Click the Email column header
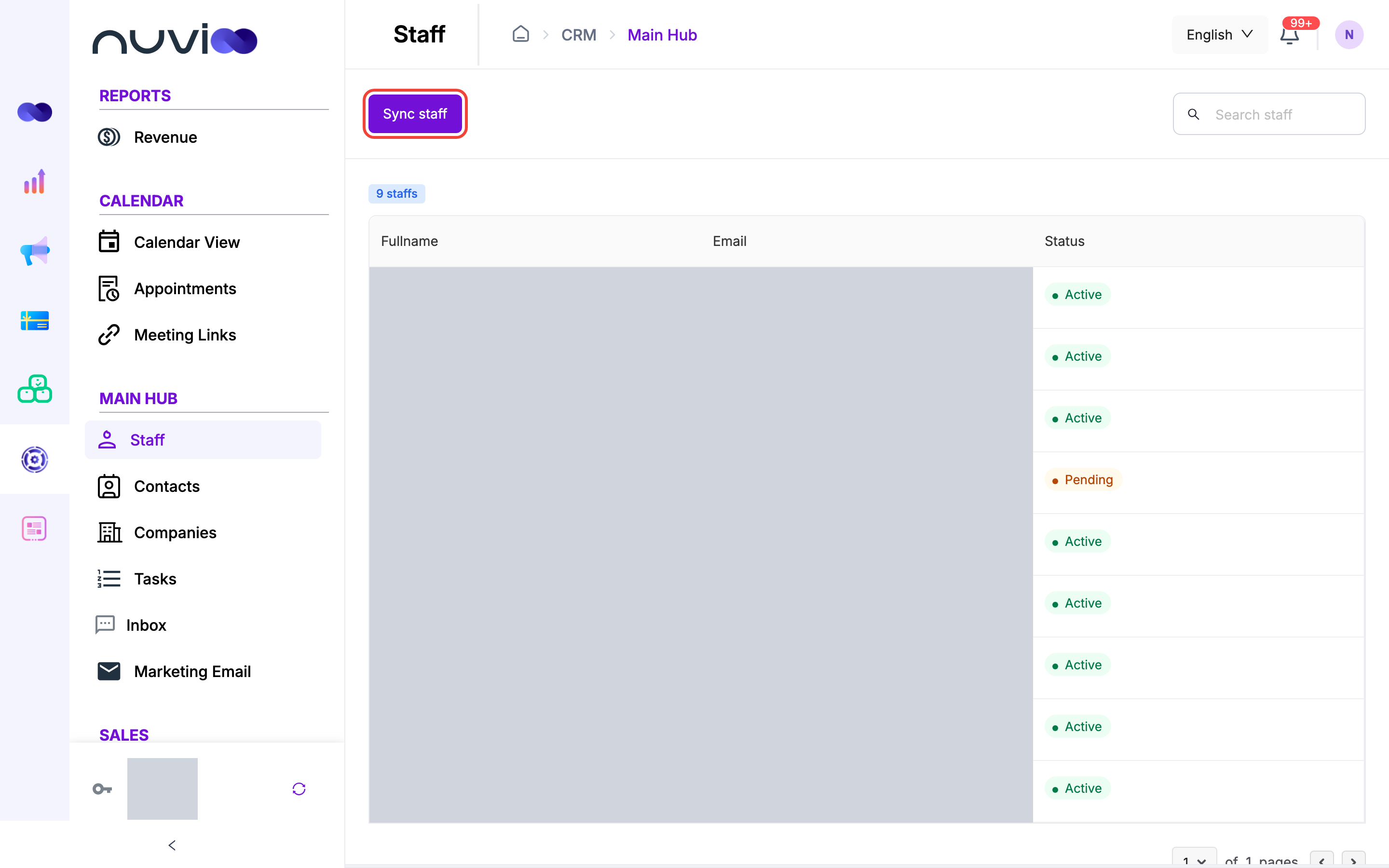 point(730,241)
